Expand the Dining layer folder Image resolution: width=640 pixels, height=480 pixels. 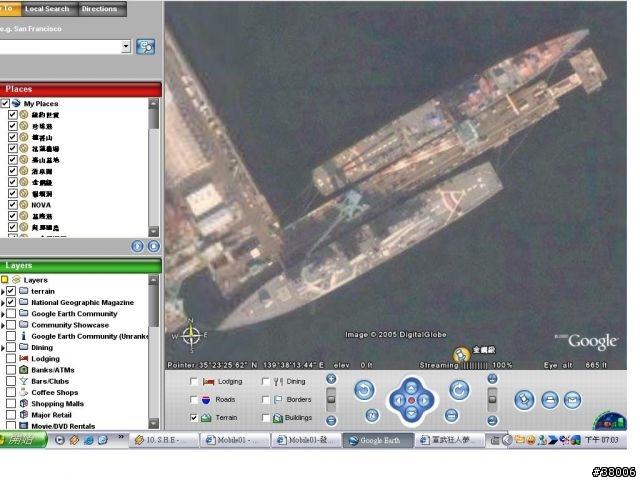(x=3, y=348)
